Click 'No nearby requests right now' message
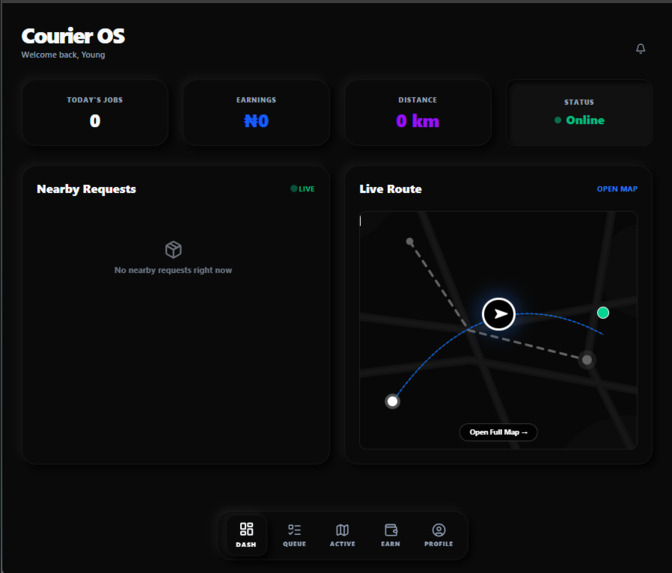672x573 pixels. (x=173, y=270)
